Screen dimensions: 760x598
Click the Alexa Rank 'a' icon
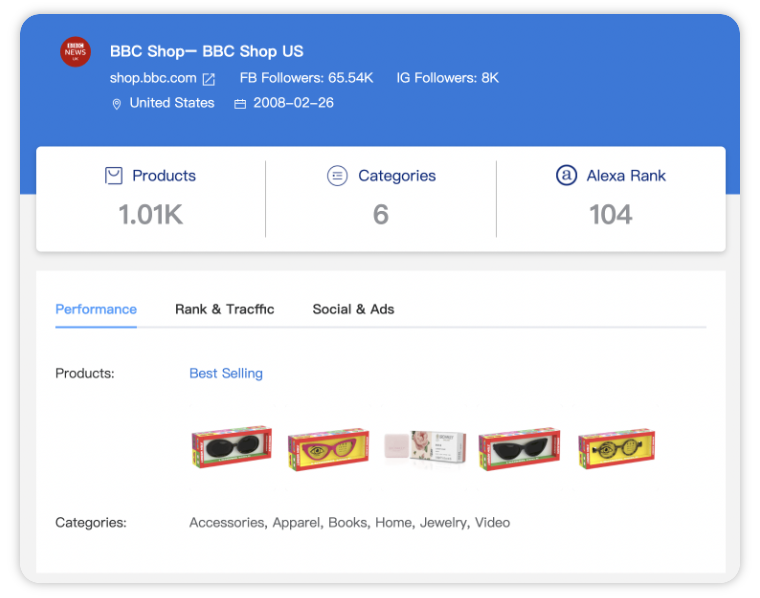click(x=566, y=175)
